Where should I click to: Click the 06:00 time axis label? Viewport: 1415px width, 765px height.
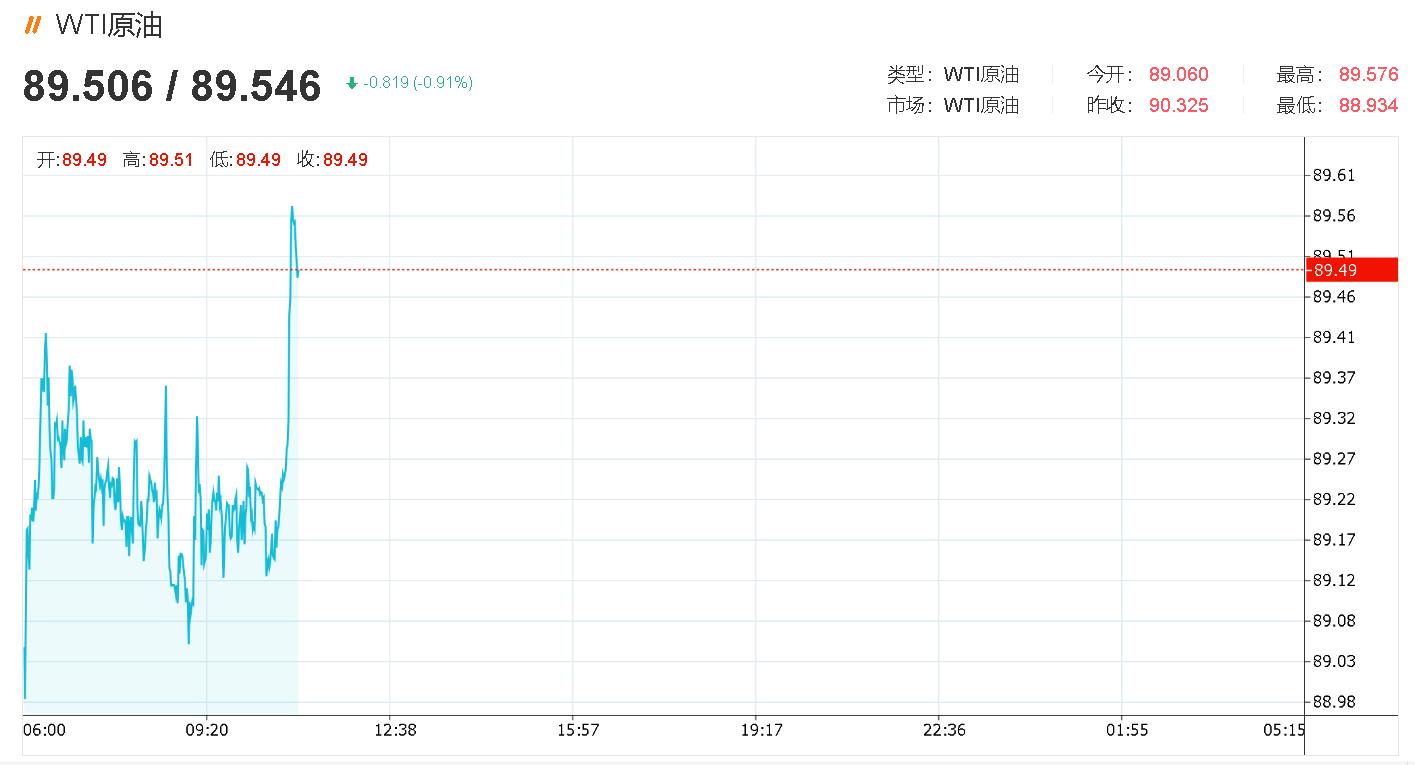point(44,730)
